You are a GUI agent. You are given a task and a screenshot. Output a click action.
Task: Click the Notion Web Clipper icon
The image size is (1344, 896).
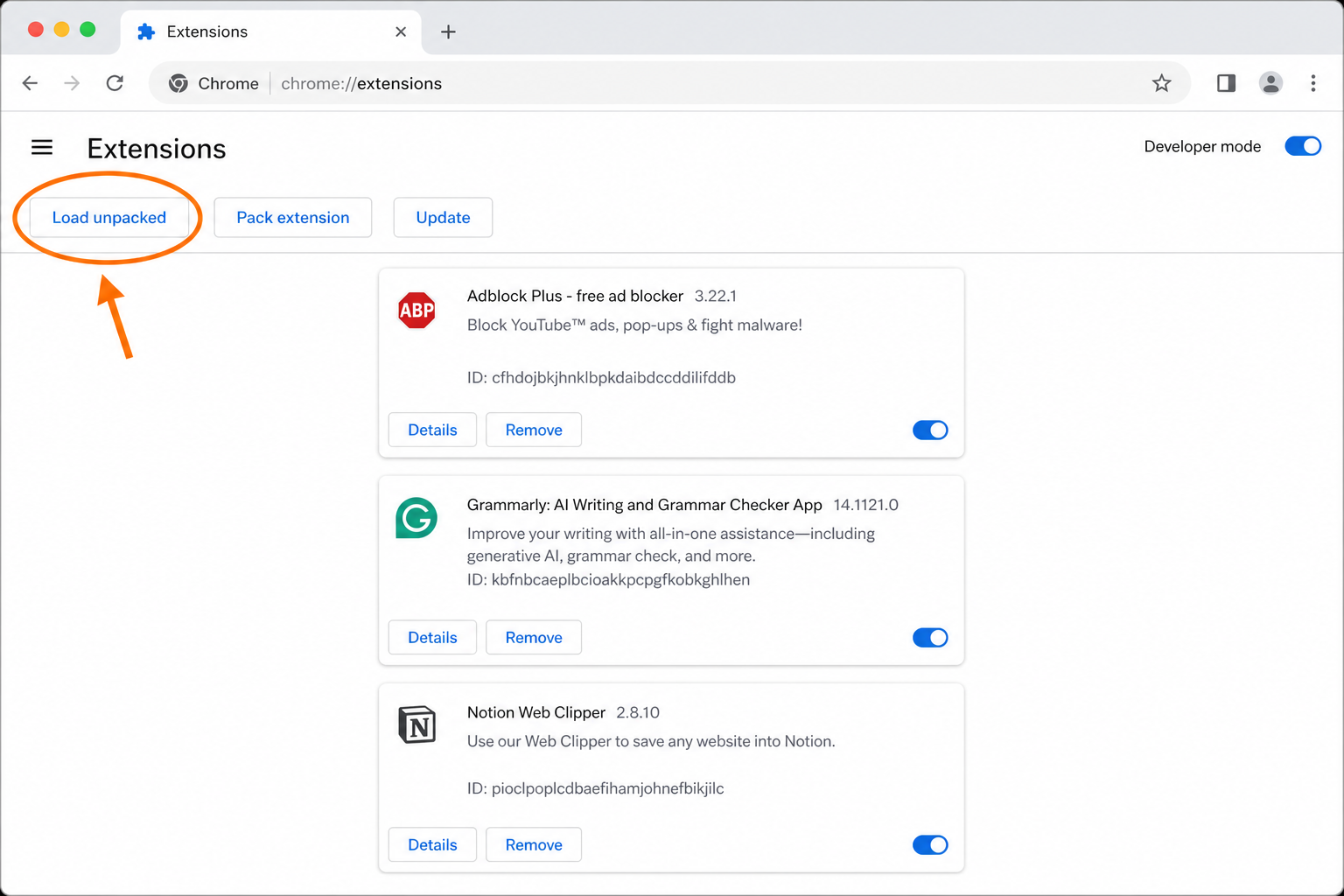[416, 724]
